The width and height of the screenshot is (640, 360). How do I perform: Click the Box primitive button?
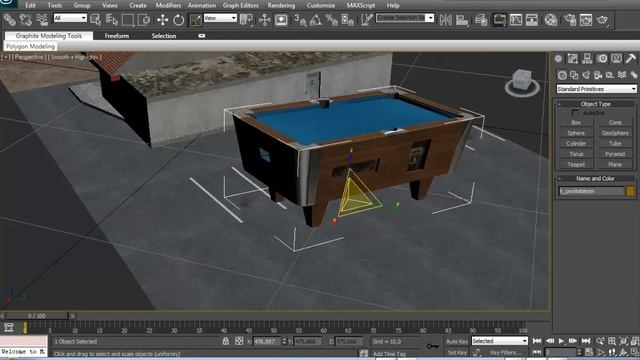576,122
